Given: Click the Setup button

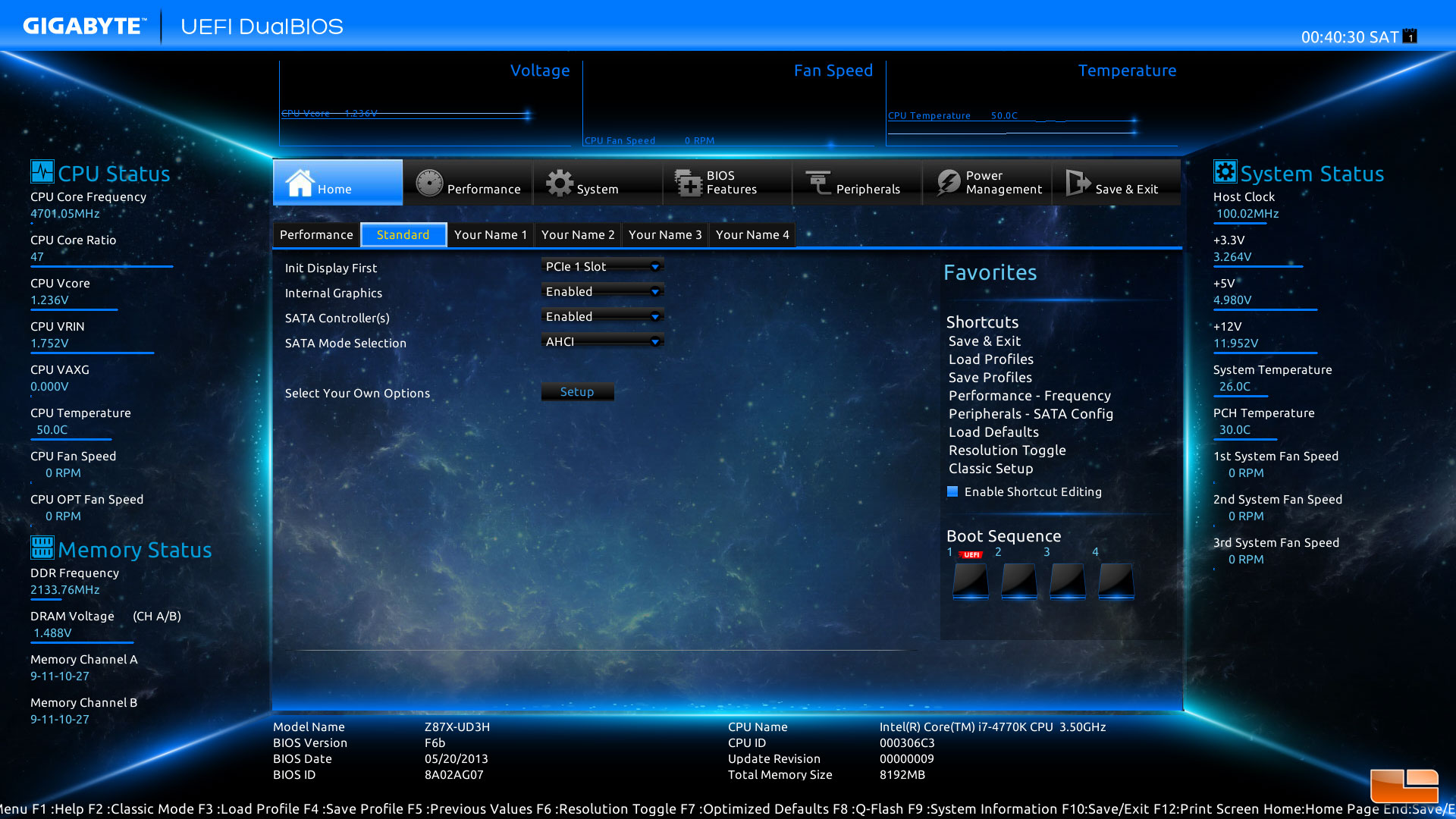Looking at the screenshot, I should point(577,391).
